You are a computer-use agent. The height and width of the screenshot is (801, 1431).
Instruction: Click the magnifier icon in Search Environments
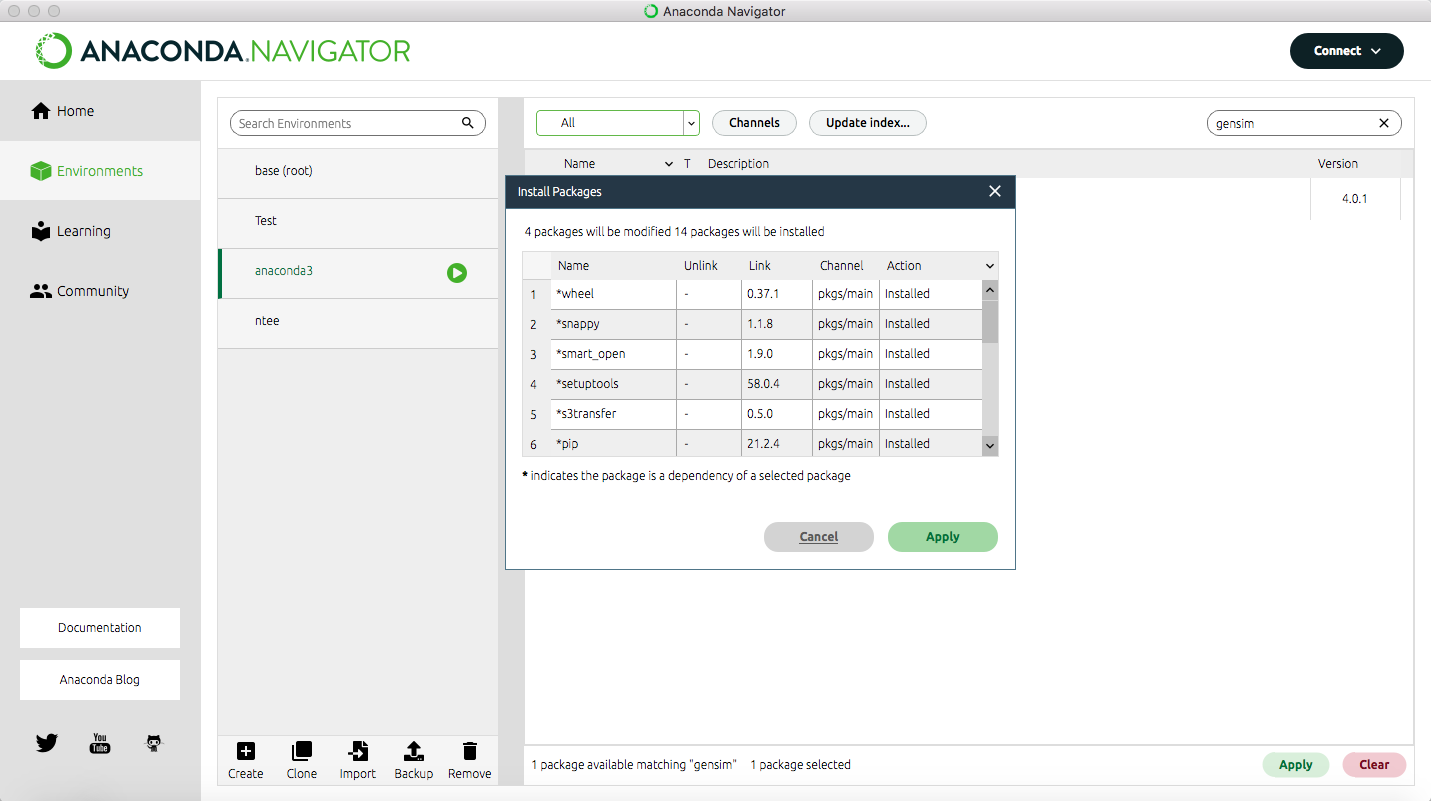tap(467, 123)
